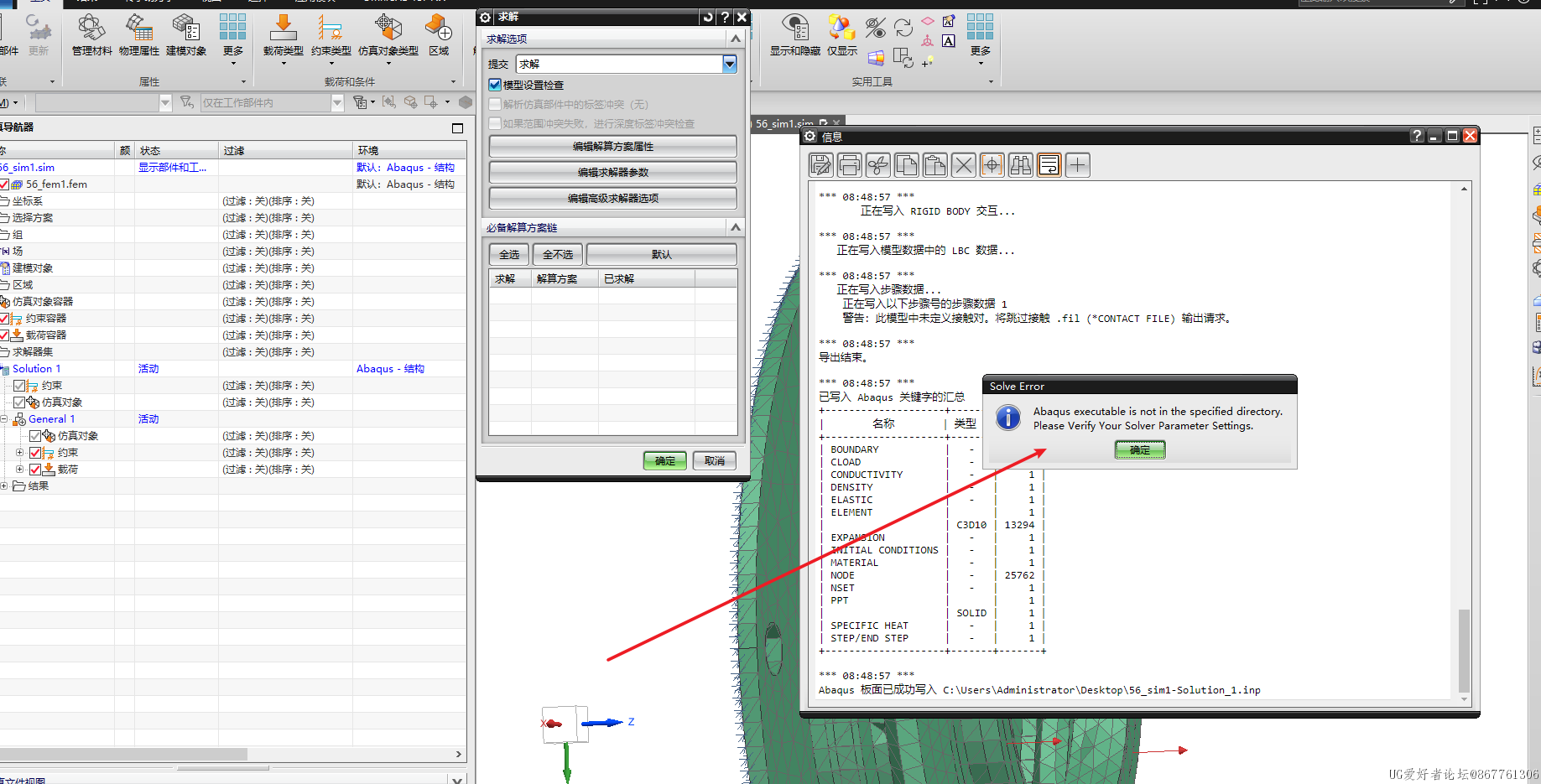Click the plus icon in 信息 toolbar

(x=1078, y=165)
